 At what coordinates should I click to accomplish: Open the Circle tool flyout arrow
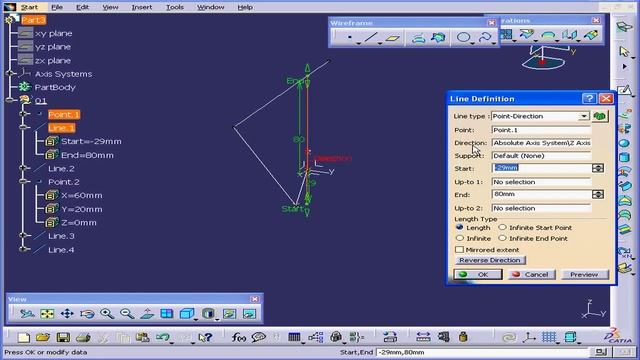pos(473,43)
